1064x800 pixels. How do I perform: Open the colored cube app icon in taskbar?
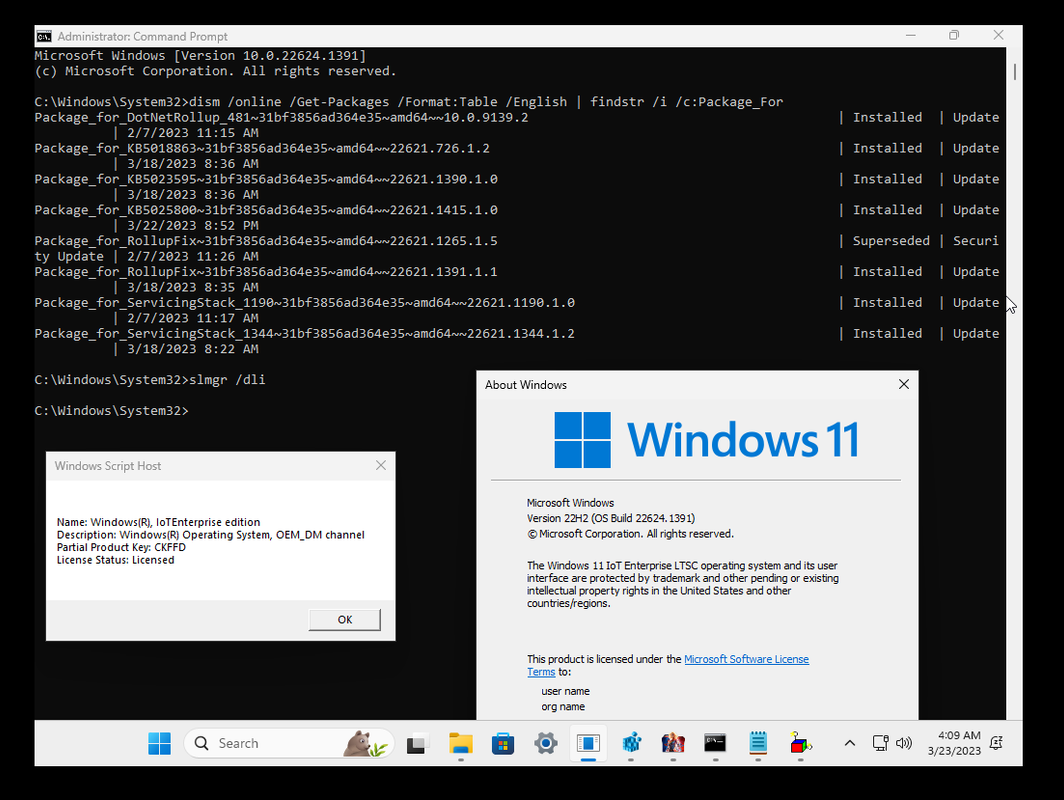point(801,744)
